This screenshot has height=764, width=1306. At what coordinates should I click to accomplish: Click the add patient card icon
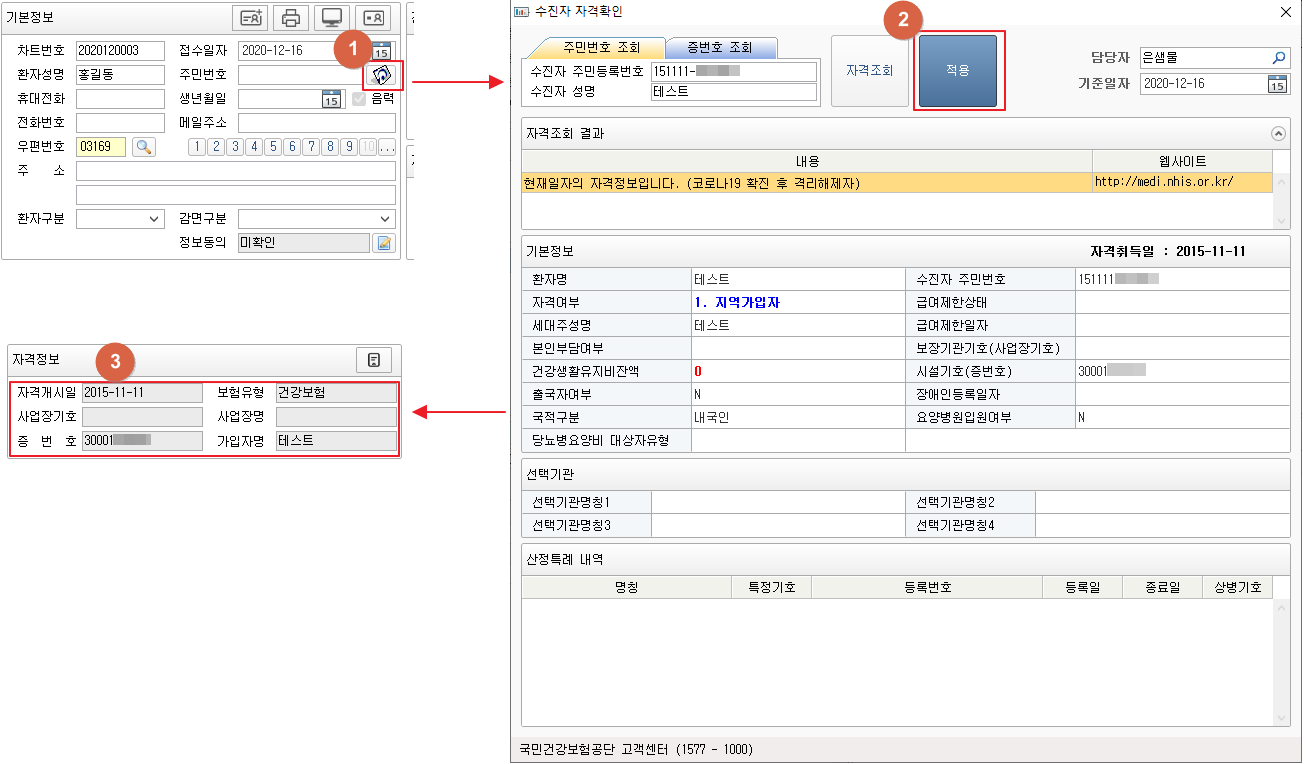pyautogui.click(x=249, y=18)
